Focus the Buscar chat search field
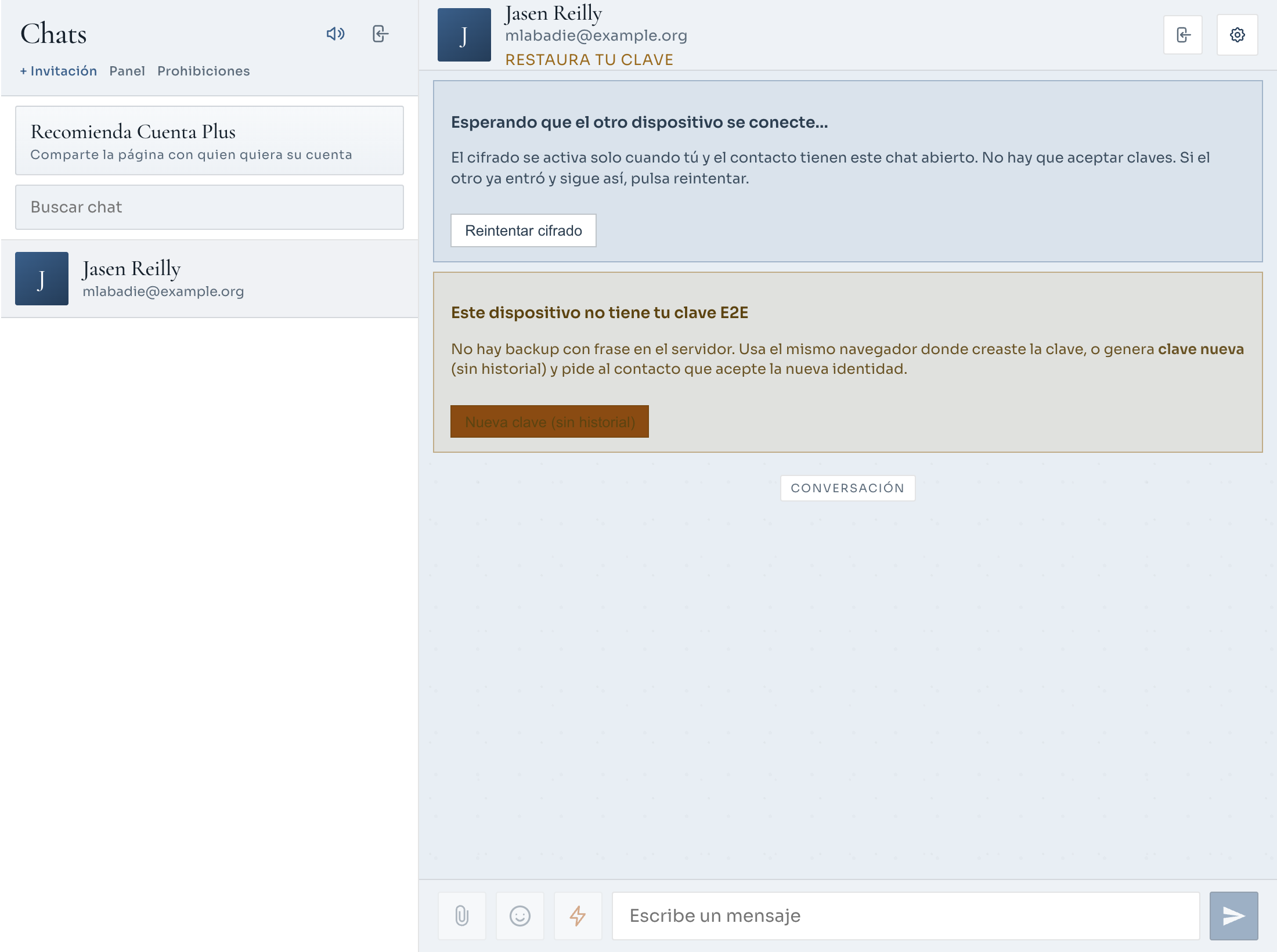This screenshot has width=1277, height=952. pos(210,207)
